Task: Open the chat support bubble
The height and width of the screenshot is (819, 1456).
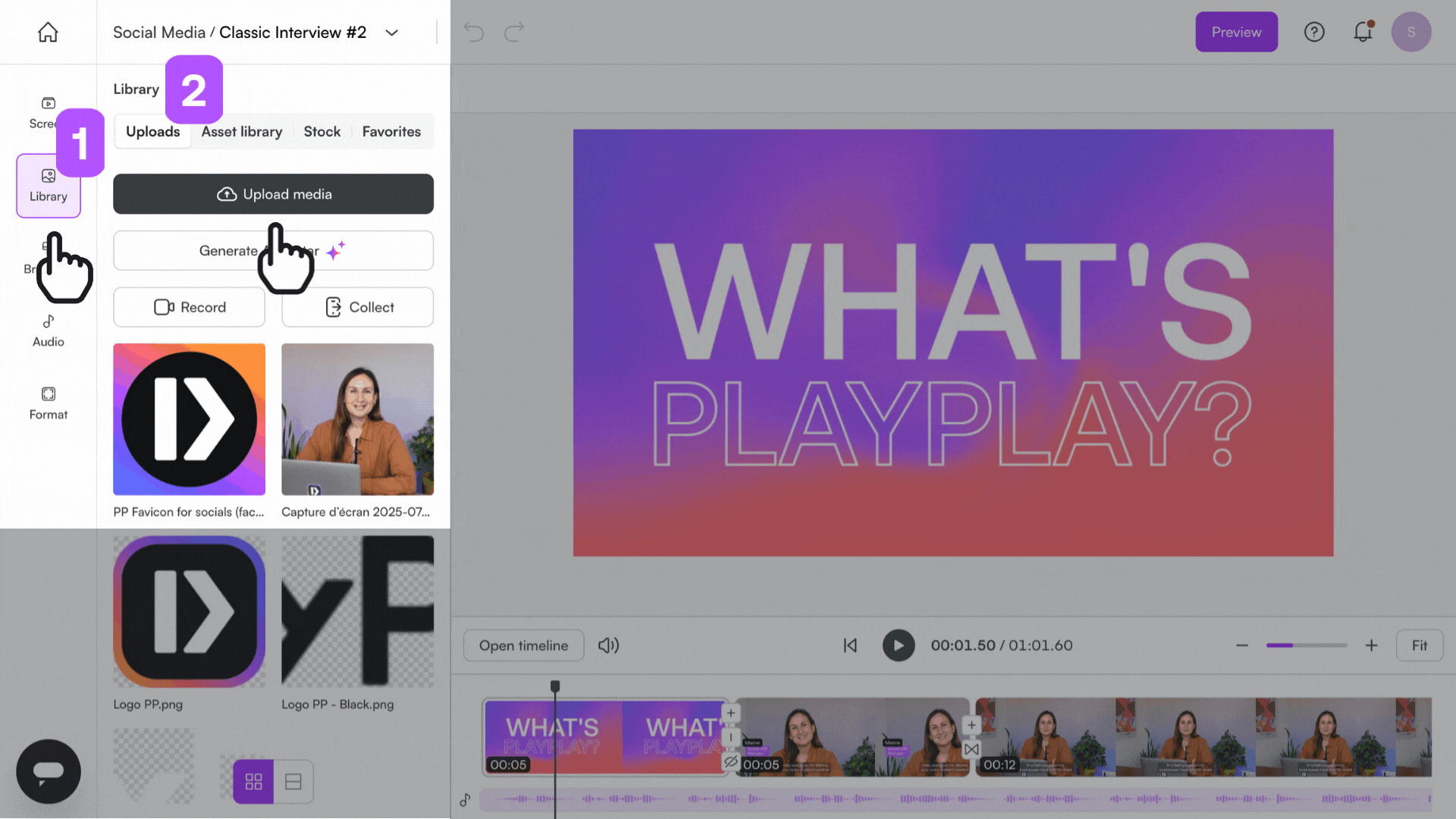Action: (x=48, y=771)
